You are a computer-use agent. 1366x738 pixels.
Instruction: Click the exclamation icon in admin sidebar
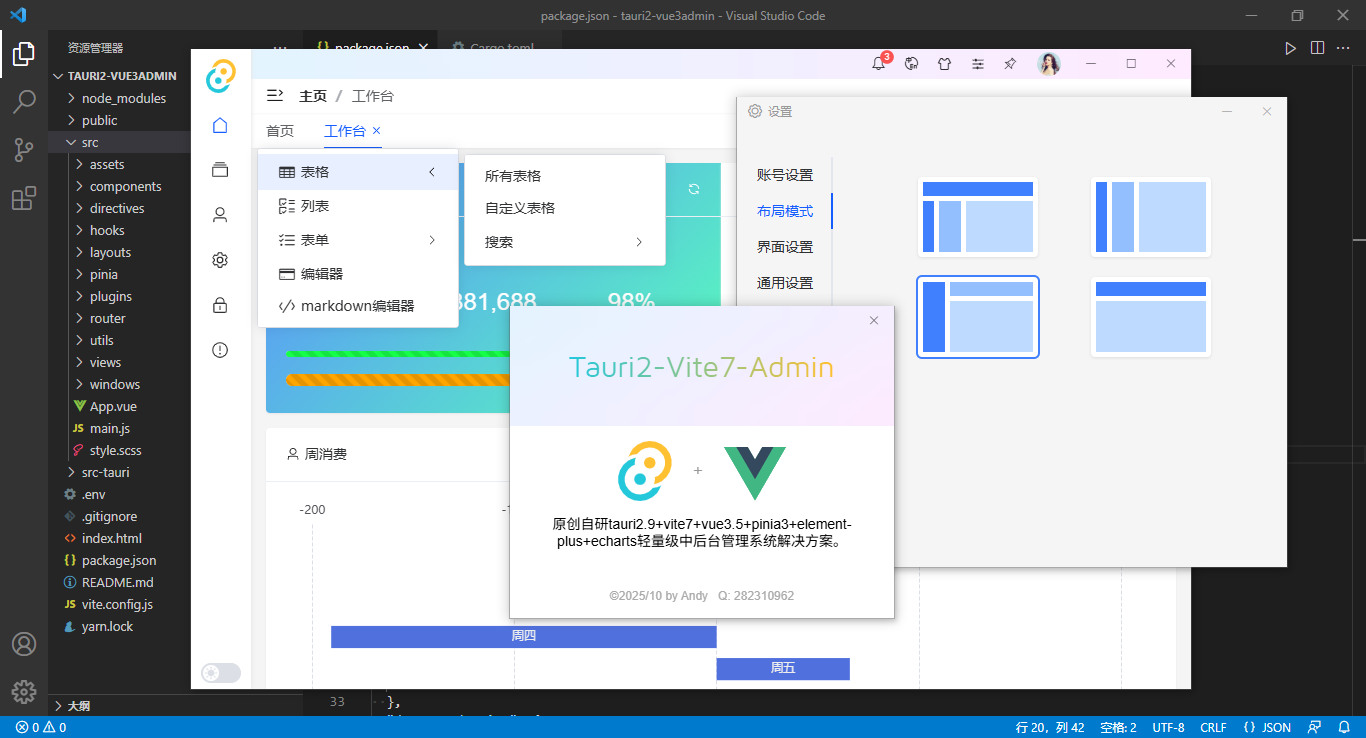pyautogui.click(x=220, y=350)
